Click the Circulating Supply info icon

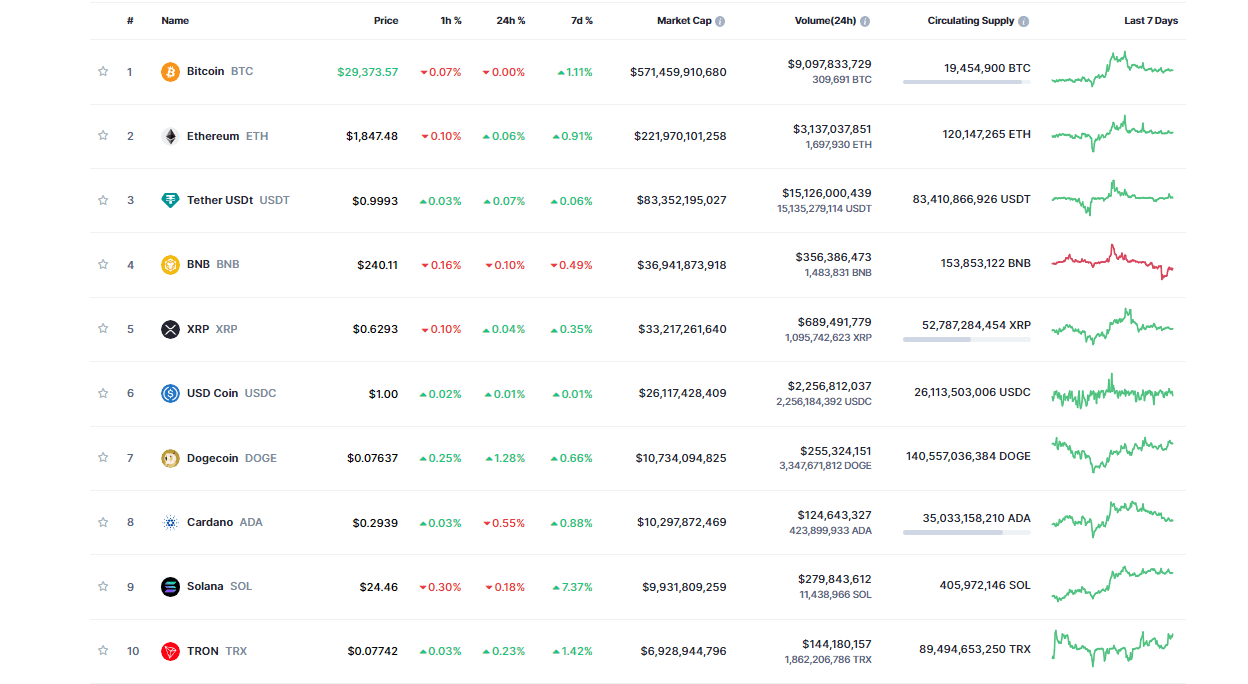(1024, 21)
